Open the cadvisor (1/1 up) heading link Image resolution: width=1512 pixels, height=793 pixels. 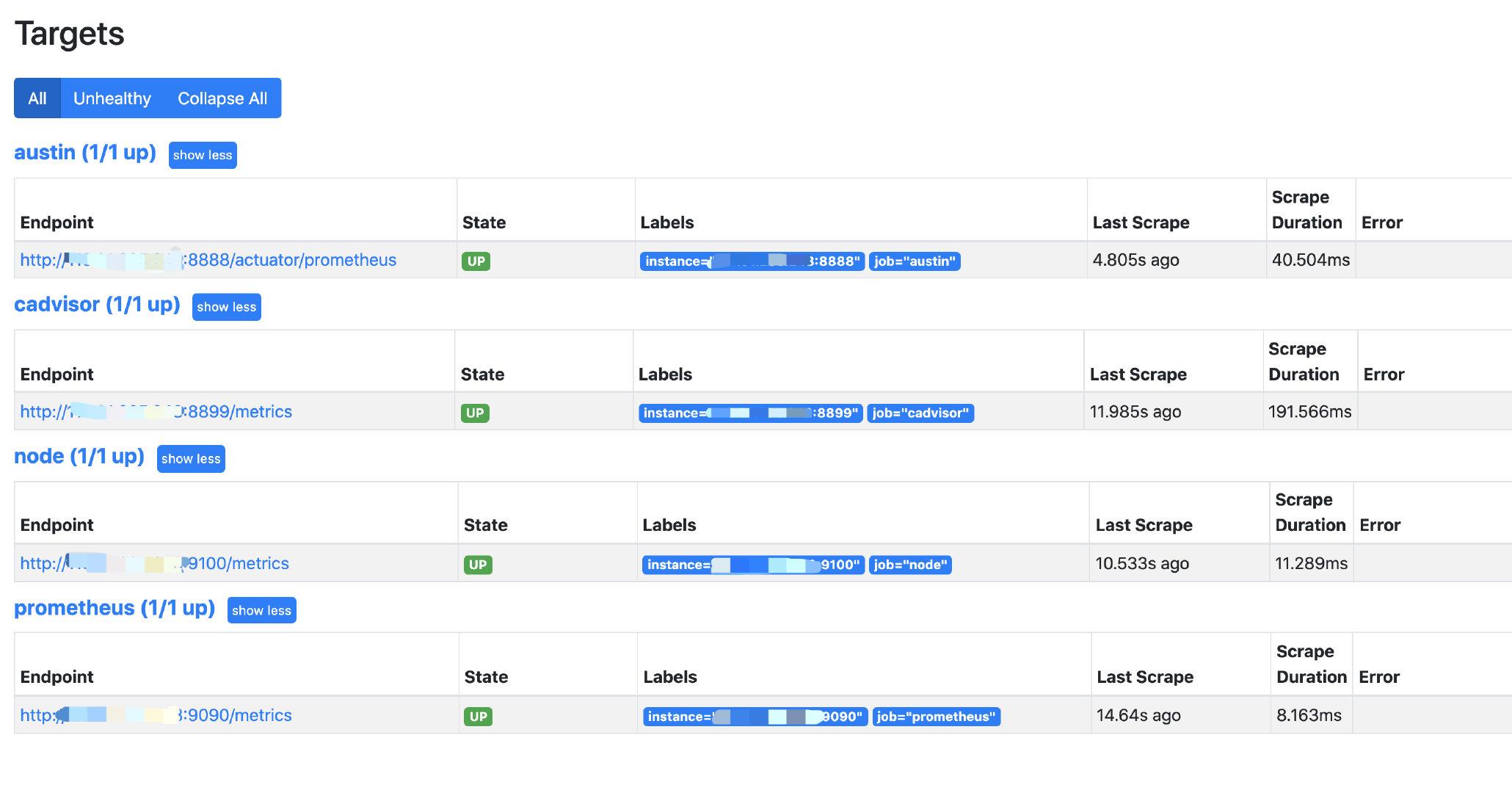tap(97, 305)
